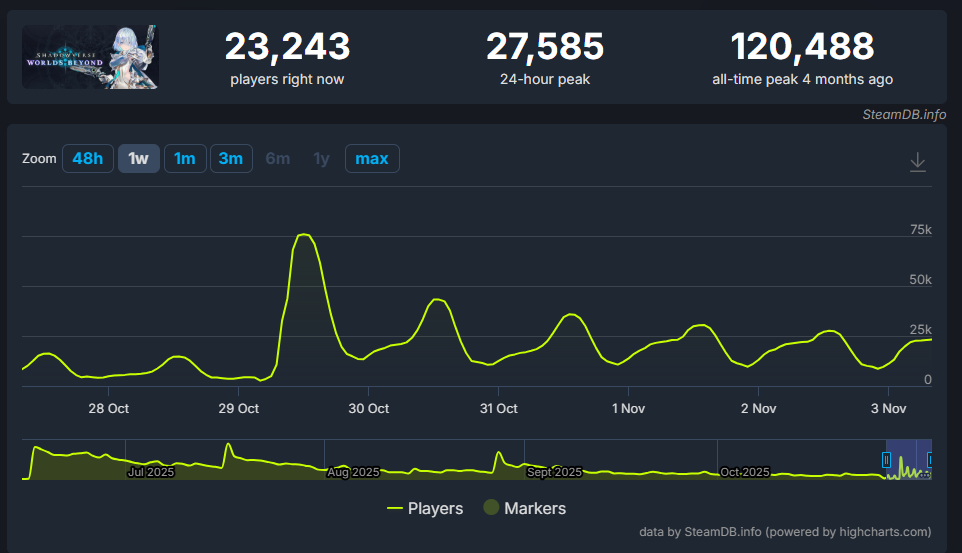
Task: Open Shadowverse Worlds Beyond game thumbnail
Action: coord(90,56)
